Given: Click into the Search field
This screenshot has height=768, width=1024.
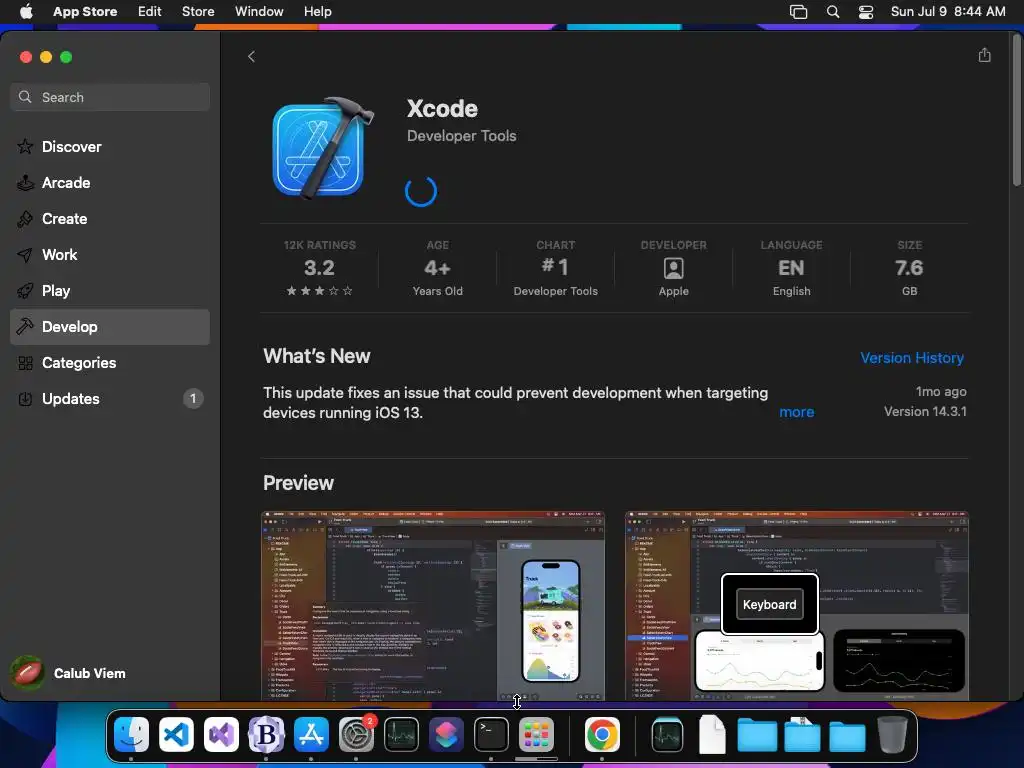Looking at the screenshot, I should (110, 97).
